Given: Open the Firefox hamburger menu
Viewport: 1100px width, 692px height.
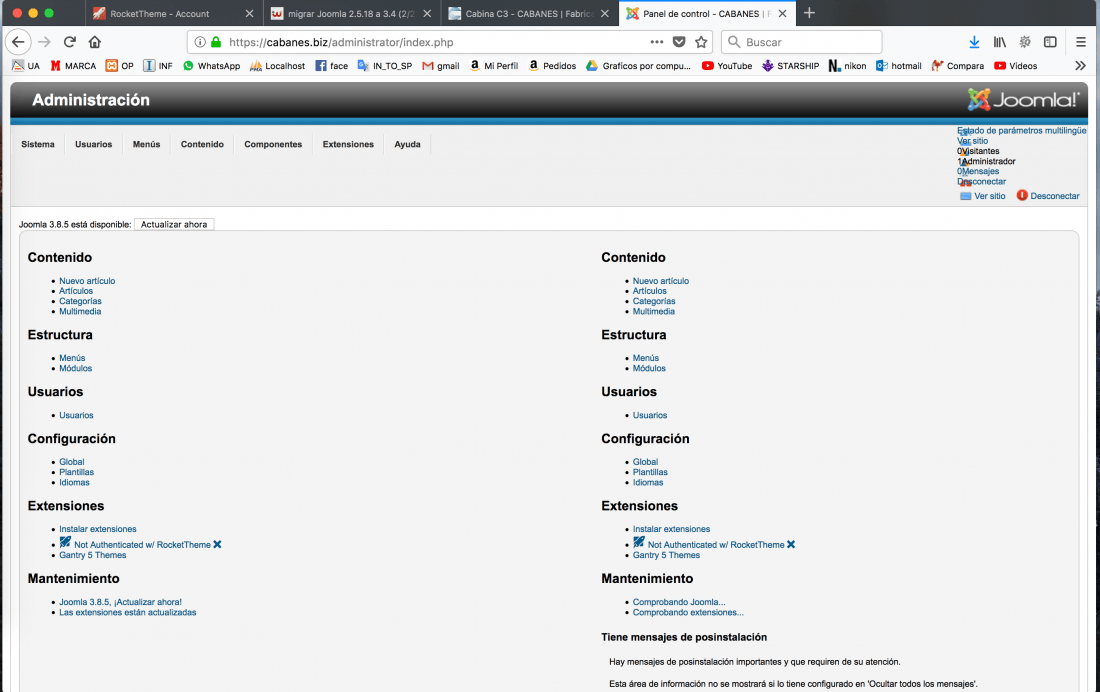Looking at the screenshot, I should 1081,42.
